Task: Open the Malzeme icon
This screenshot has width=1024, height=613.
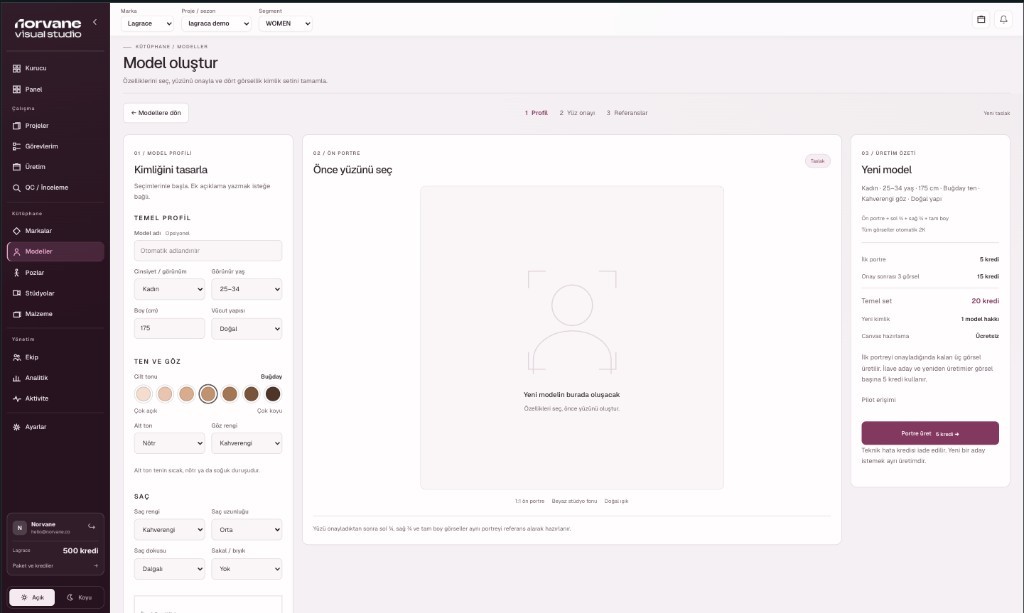Action: point(16,314)
